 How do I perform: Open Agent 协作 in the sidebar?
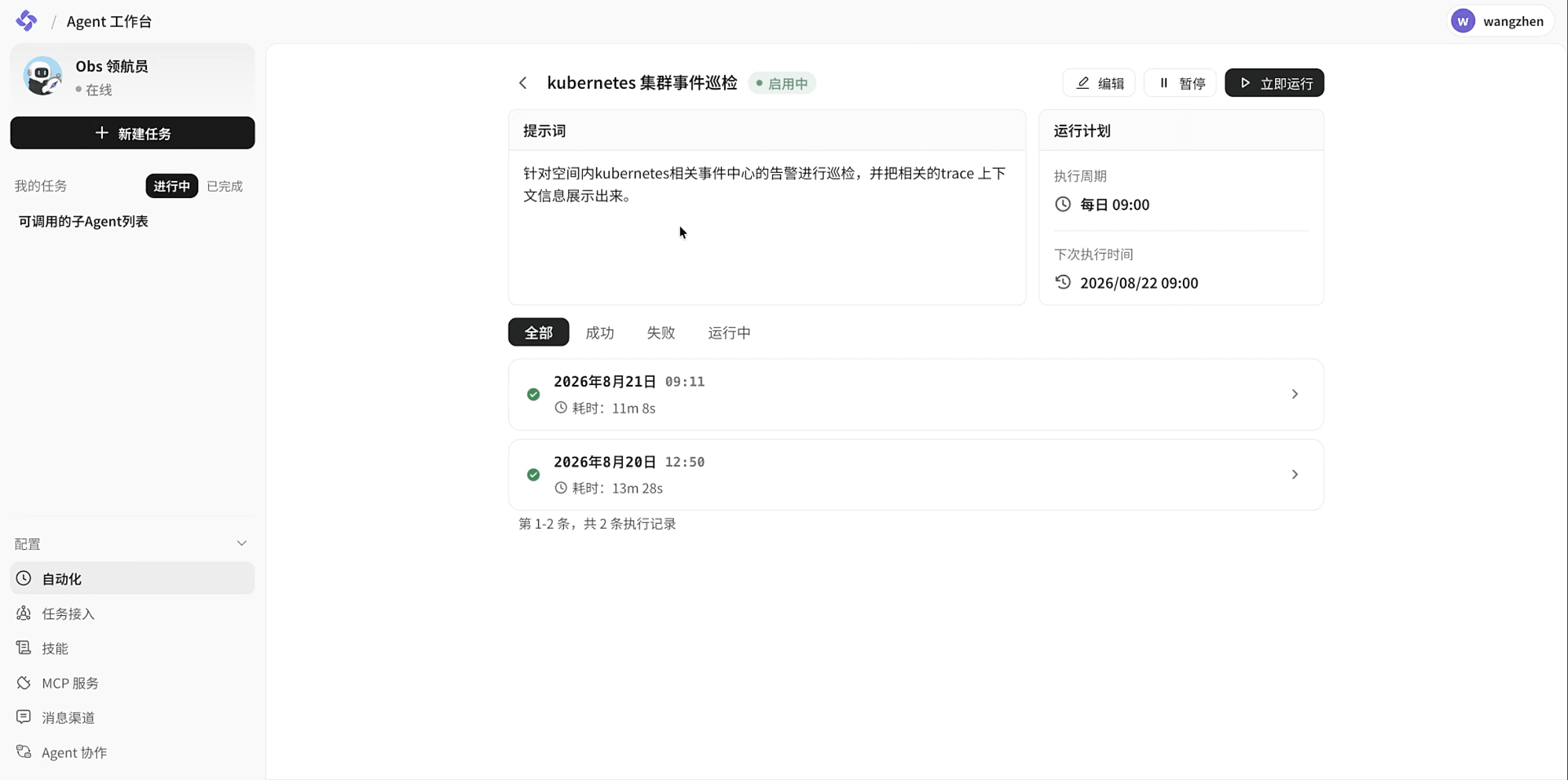point(132,752)
